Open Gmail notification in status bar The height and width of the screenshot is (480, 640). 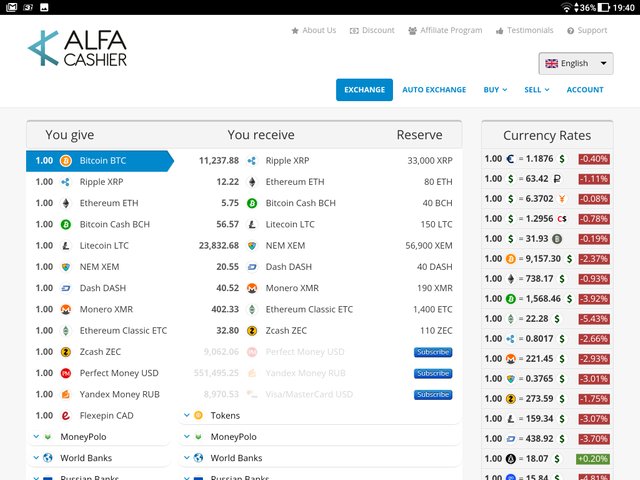pyautogui.click(x=12, y=7)
